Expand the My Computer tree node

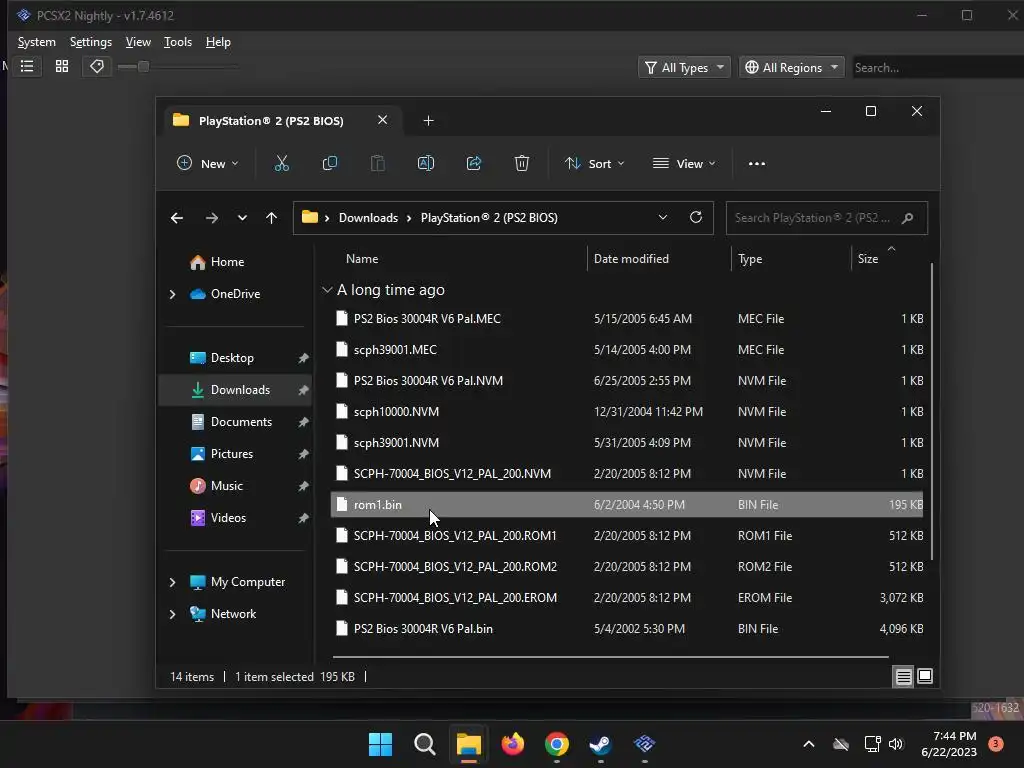click(172, 582)
